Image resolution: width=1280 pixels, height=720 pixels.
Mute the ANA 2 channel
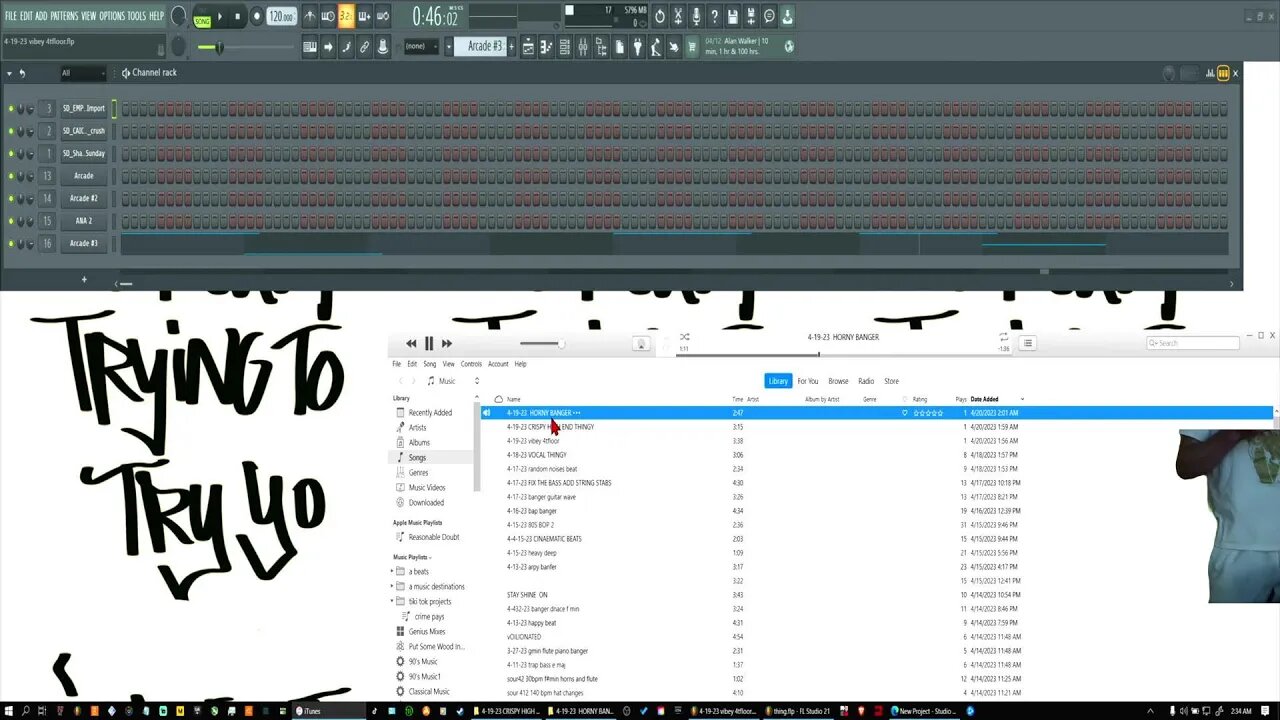click(11, 221)
